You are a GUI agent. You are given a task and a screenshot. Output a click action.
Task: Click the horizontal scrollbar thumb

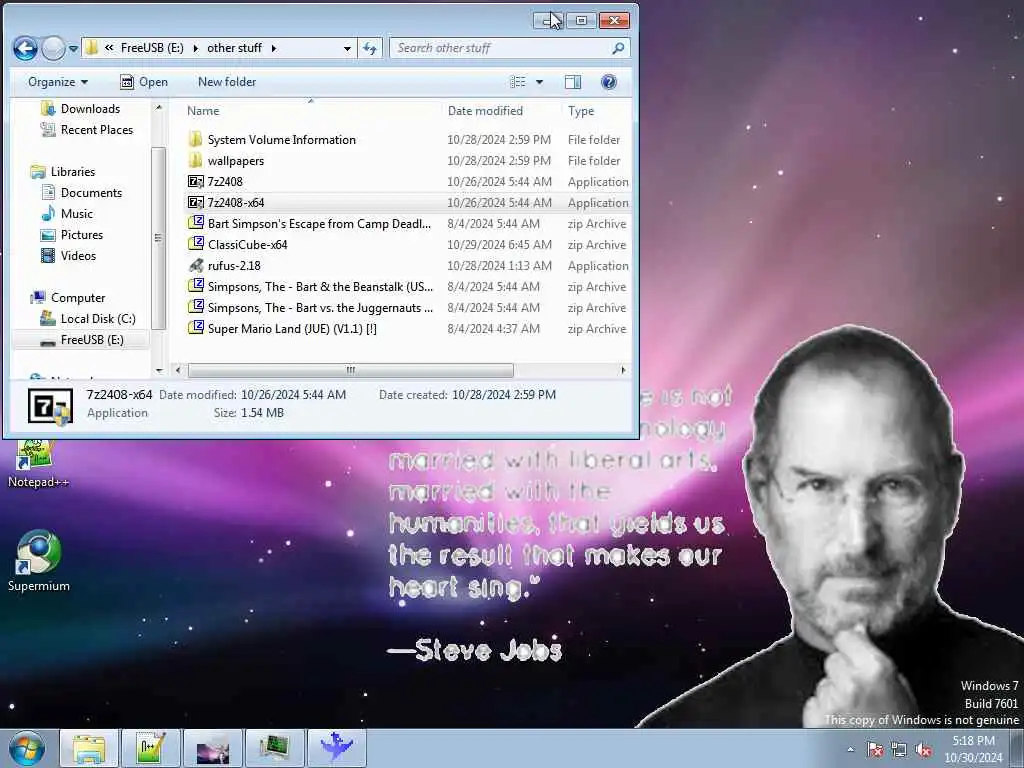pyautogui.click(x=351, y=370)
